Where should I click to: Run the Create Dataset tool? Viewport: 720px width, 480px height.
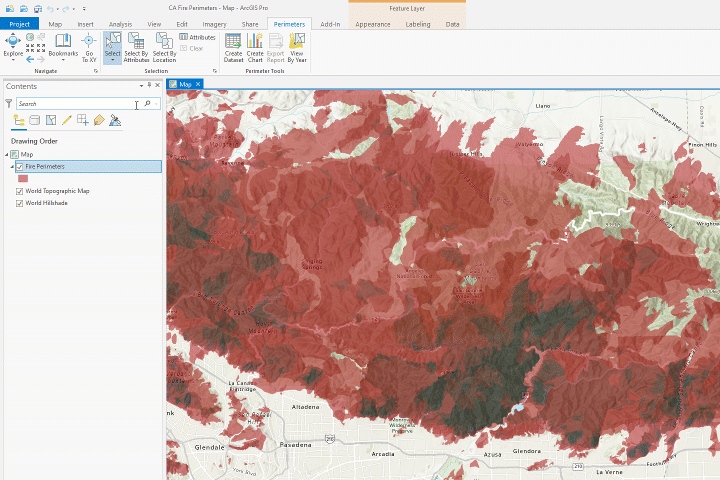[x=233, y=48]
